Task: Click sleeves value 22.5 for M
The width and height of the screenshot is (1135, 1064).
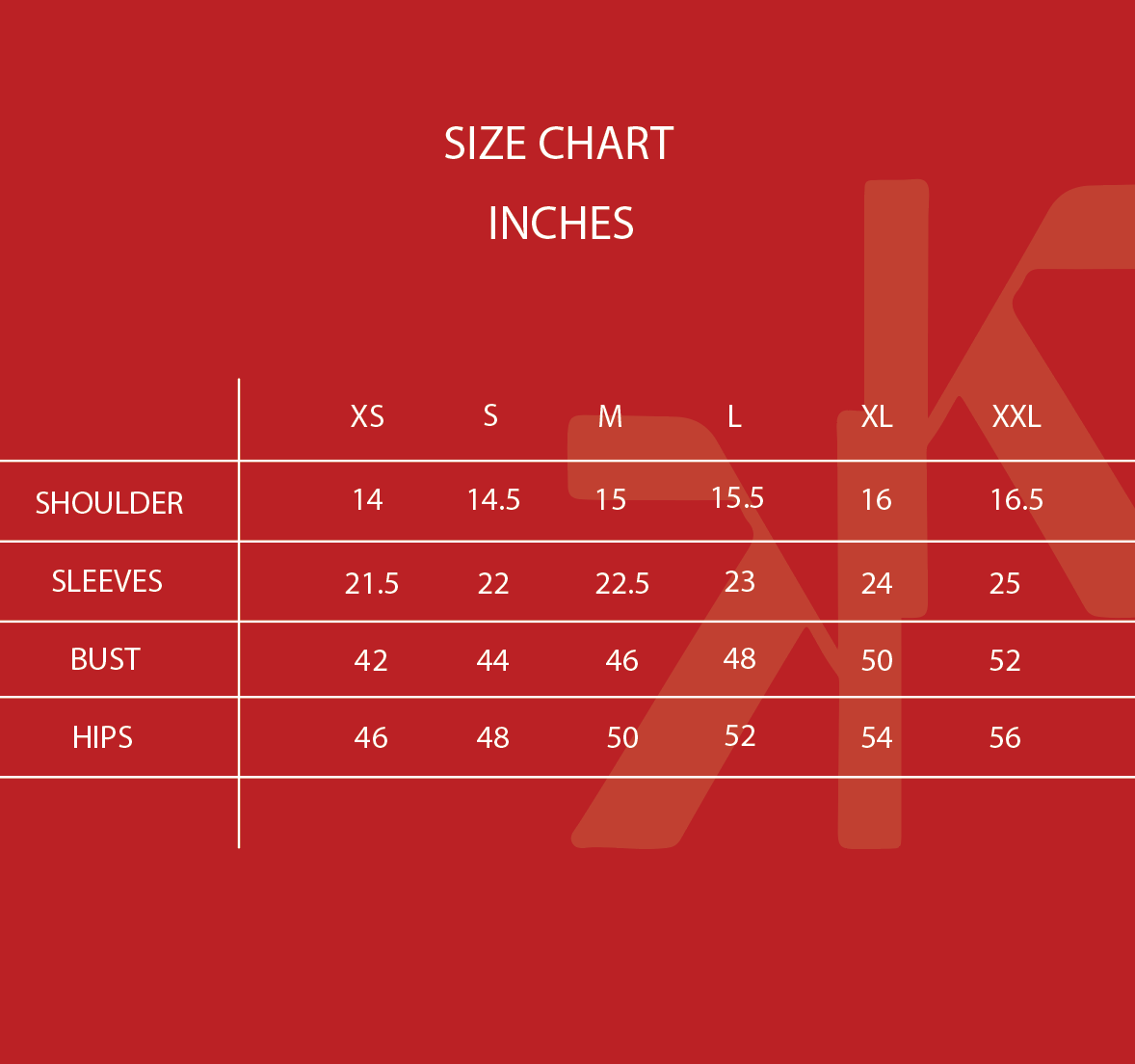Action: (x=622, y=583)
